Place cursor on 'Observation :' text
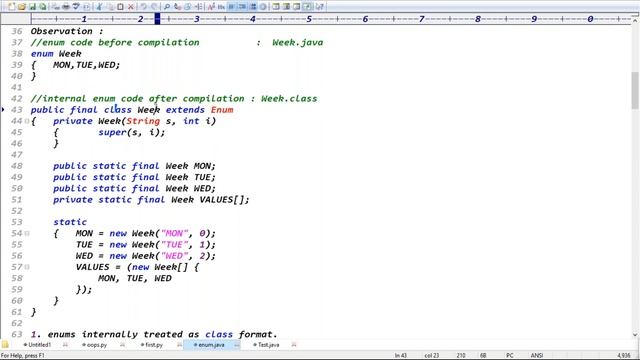 pyautogui.click(x=67, y=31)
